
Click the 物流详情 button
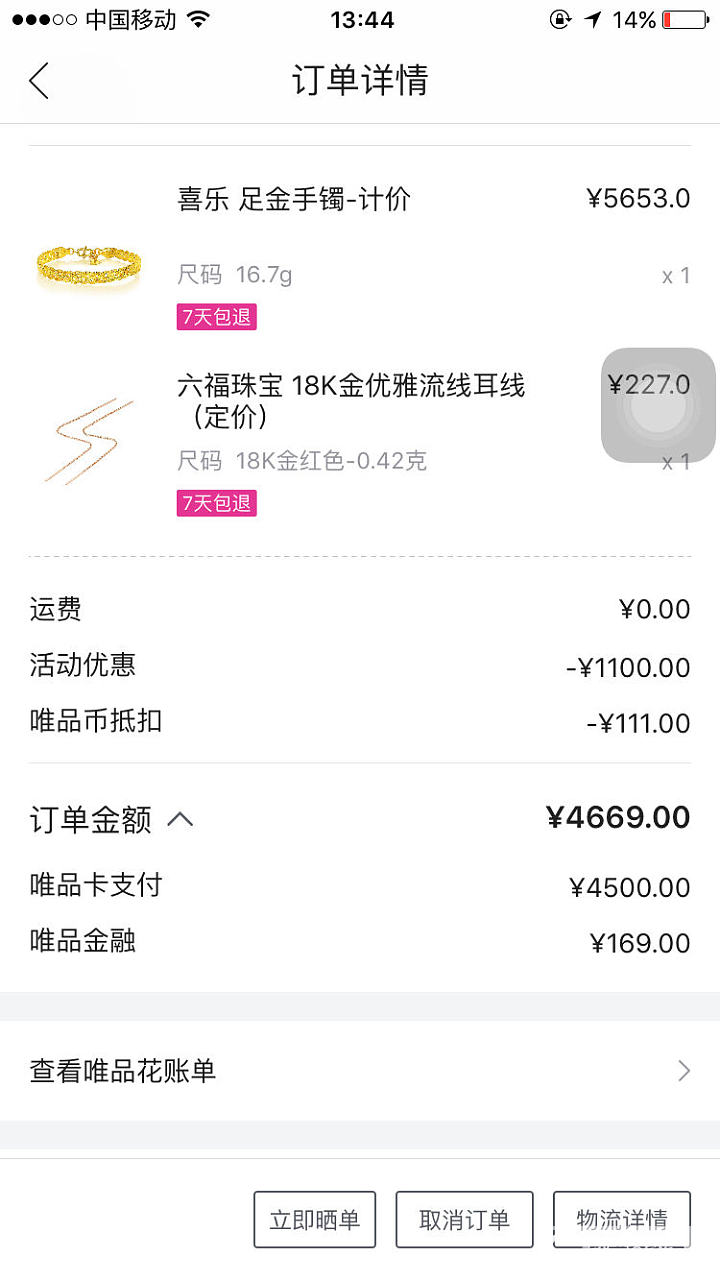(622, 1219)
